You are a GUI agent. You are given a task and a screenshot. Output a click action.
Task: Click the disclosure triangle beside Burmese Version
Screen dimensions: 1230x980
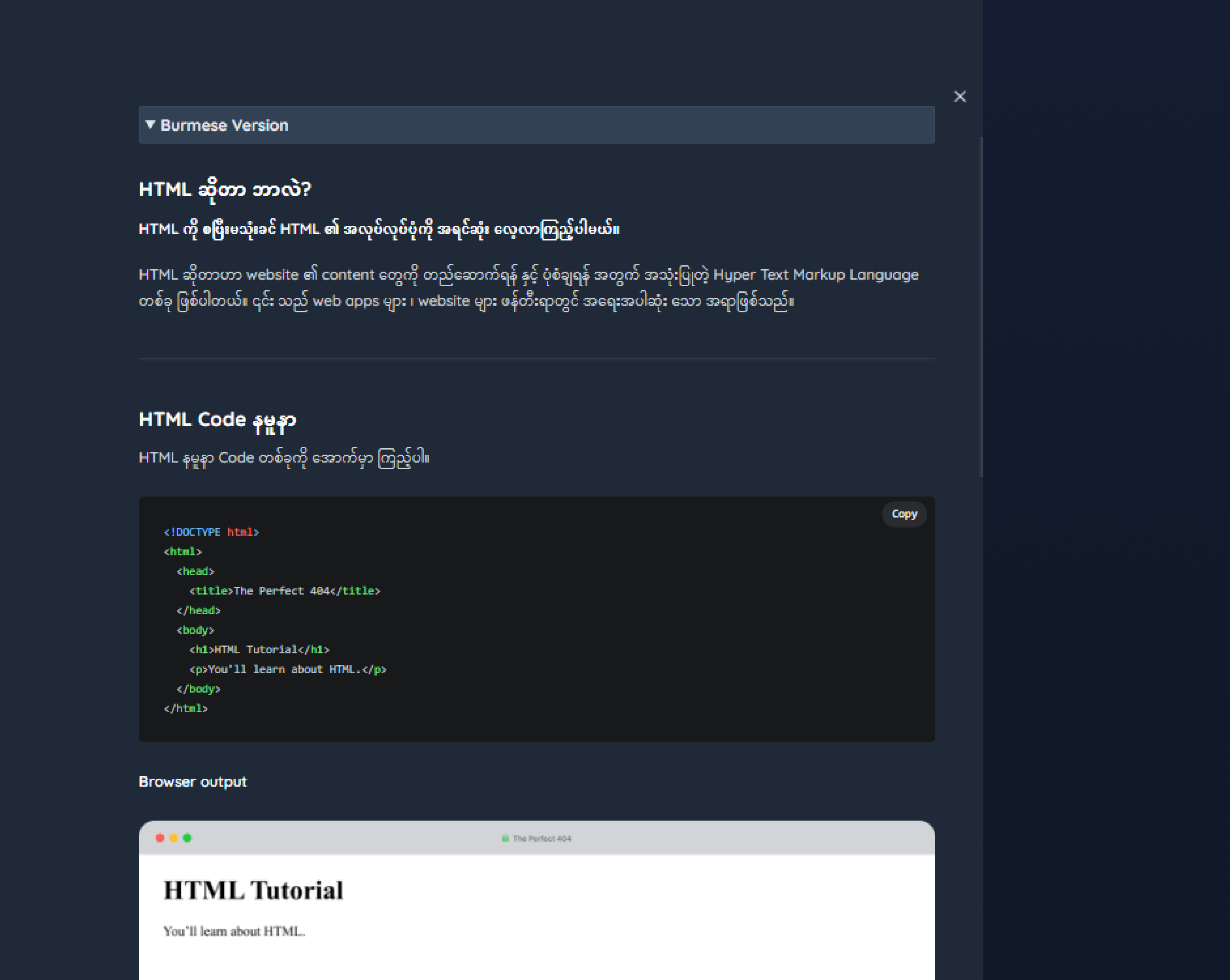coord(150,124)
